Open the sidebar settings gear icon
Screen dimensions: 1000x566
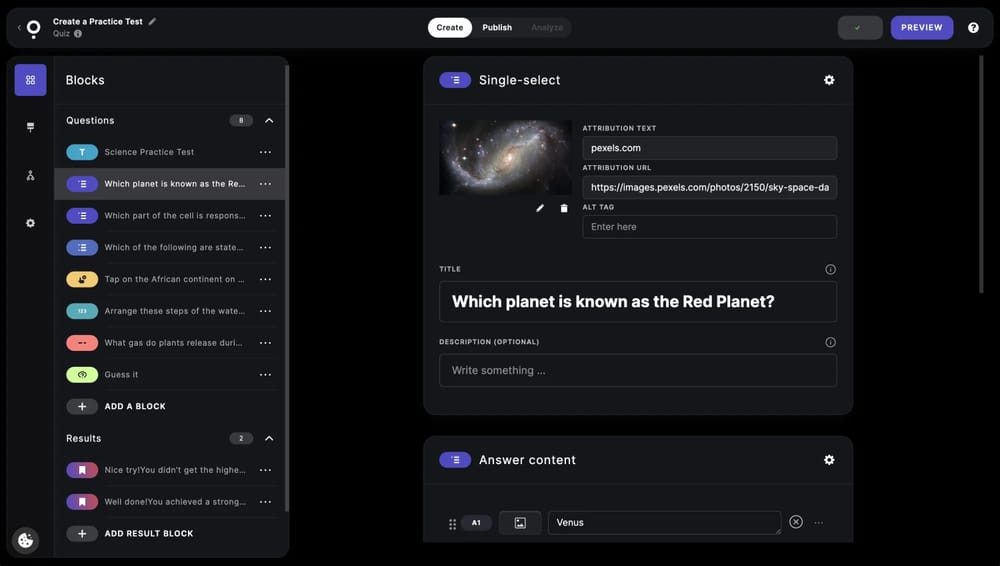coord(30,223)
